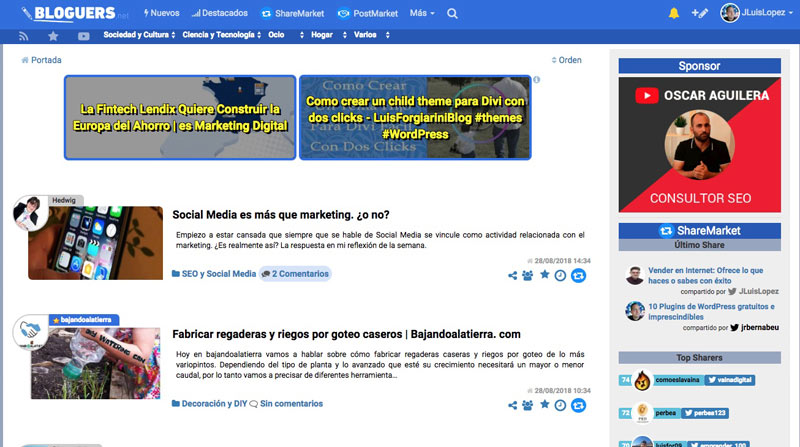Click the add new post pencil icon
800x447 pixels.
point(699,13)
